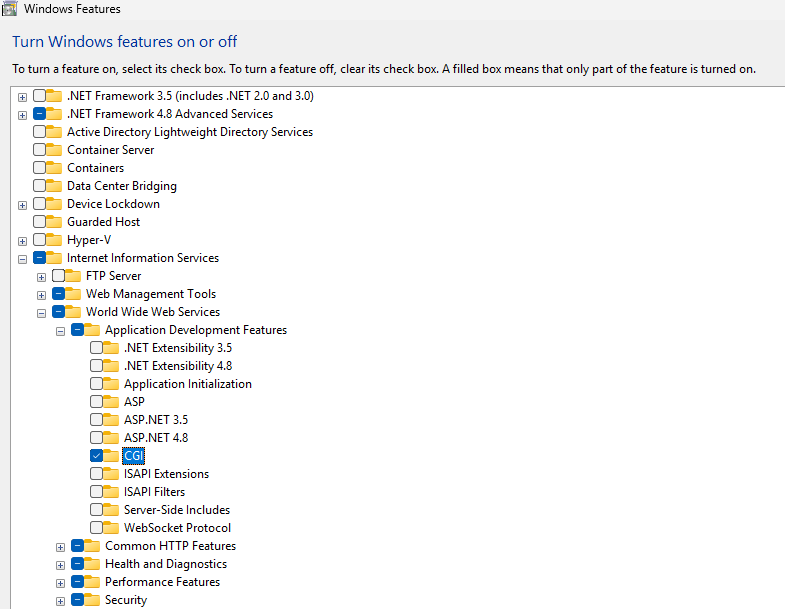Viewport: 785px width, 609px height.
Task: Expand the Common HTTP Features node
Action: (x=61, y=547)
